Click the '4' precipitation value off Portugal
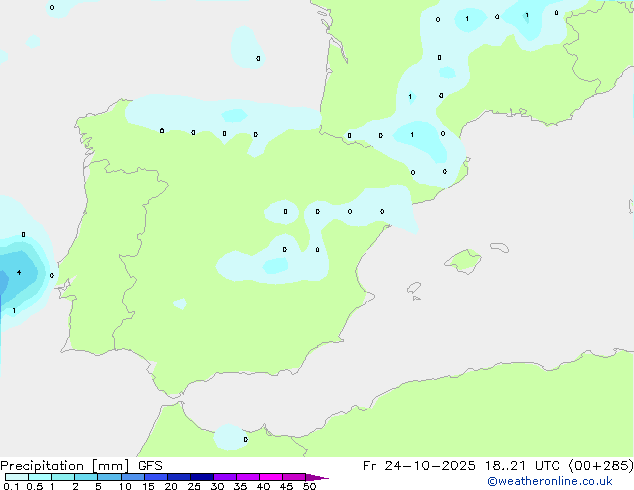Viewport: 634px width, 490px height. tap(19, 272)
